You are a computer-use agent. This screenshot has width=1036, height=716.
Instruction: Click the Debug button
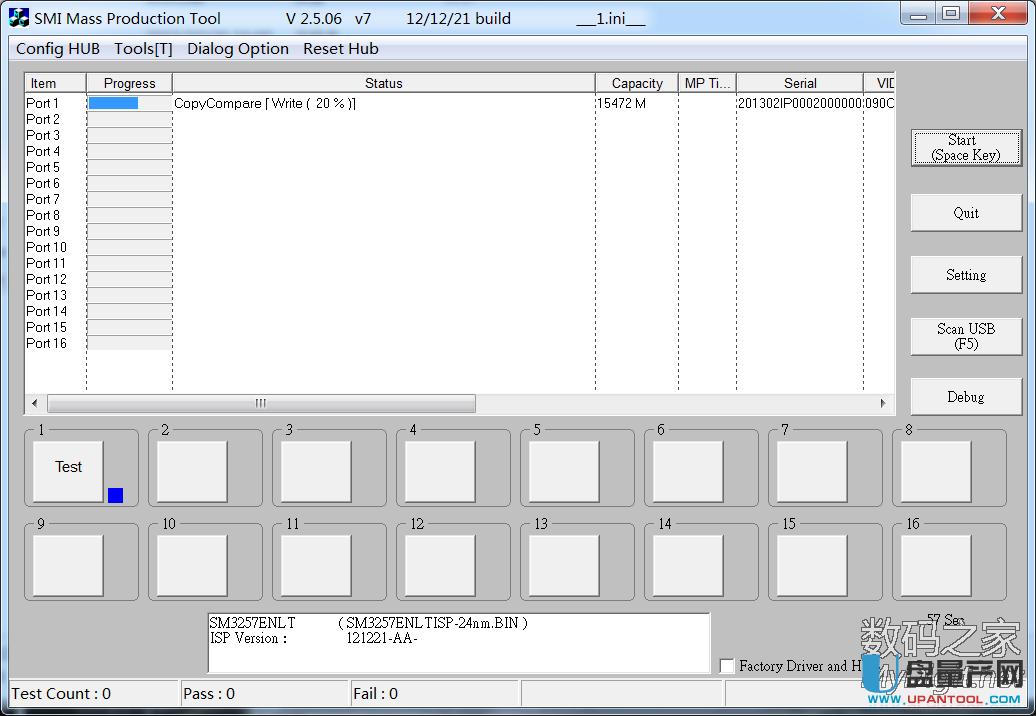pos(966,397)
